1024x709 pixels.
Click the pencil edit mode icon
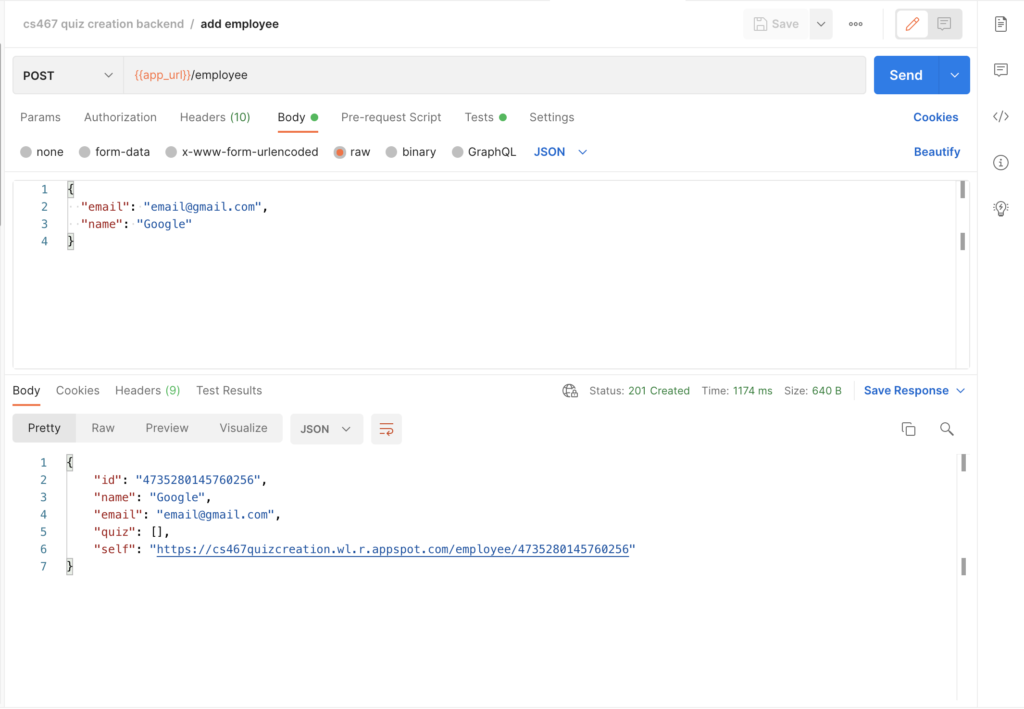point(912,24)
